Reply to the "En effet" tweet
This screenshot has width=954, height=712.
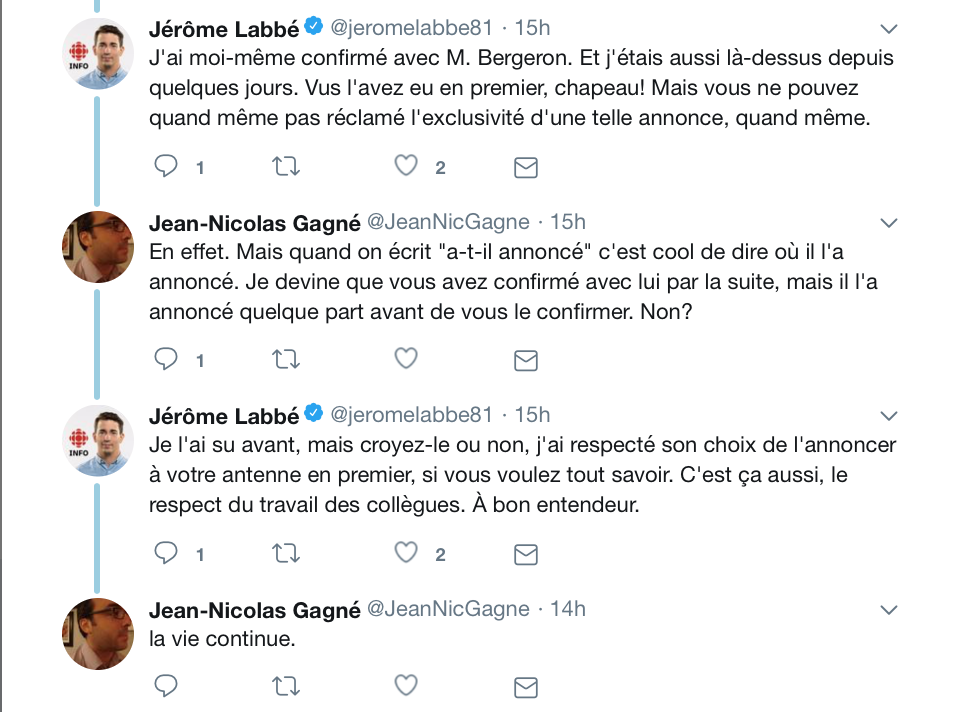[x=165, y=359]
